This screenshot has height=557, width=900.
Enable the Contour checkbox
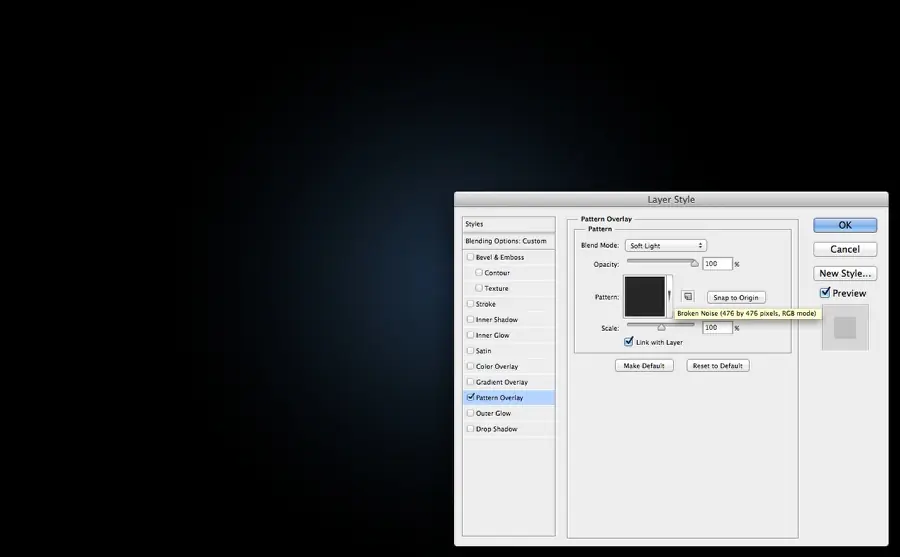[x=479, y=273]
